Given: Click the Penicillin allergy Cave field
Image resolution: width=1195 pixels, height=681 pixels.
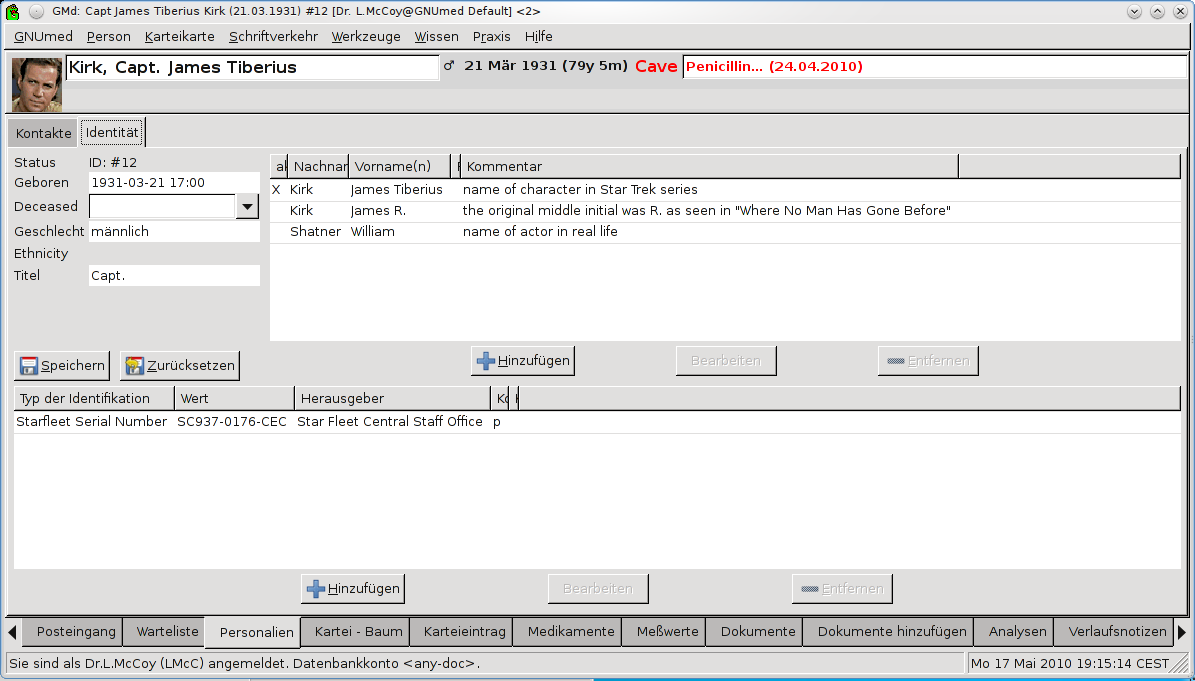Looking at the screenshot, I should tap(935, 66).
